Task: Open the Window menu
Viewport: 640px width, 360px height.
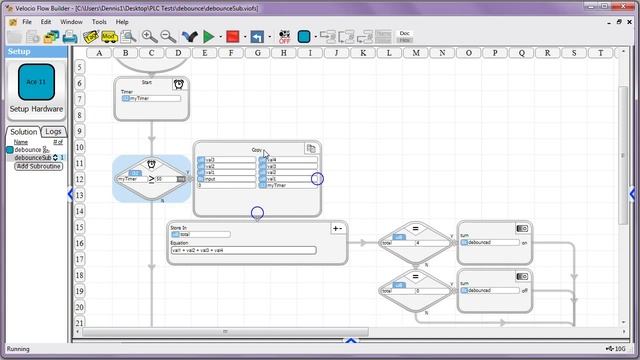Action: pos(71,22)
